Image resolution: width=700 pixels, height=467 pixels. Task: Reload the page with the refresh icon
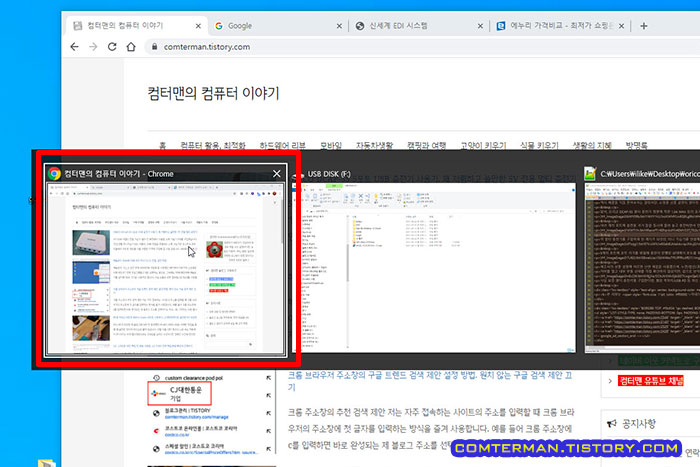pyautogui.click(x=112, y=47)
